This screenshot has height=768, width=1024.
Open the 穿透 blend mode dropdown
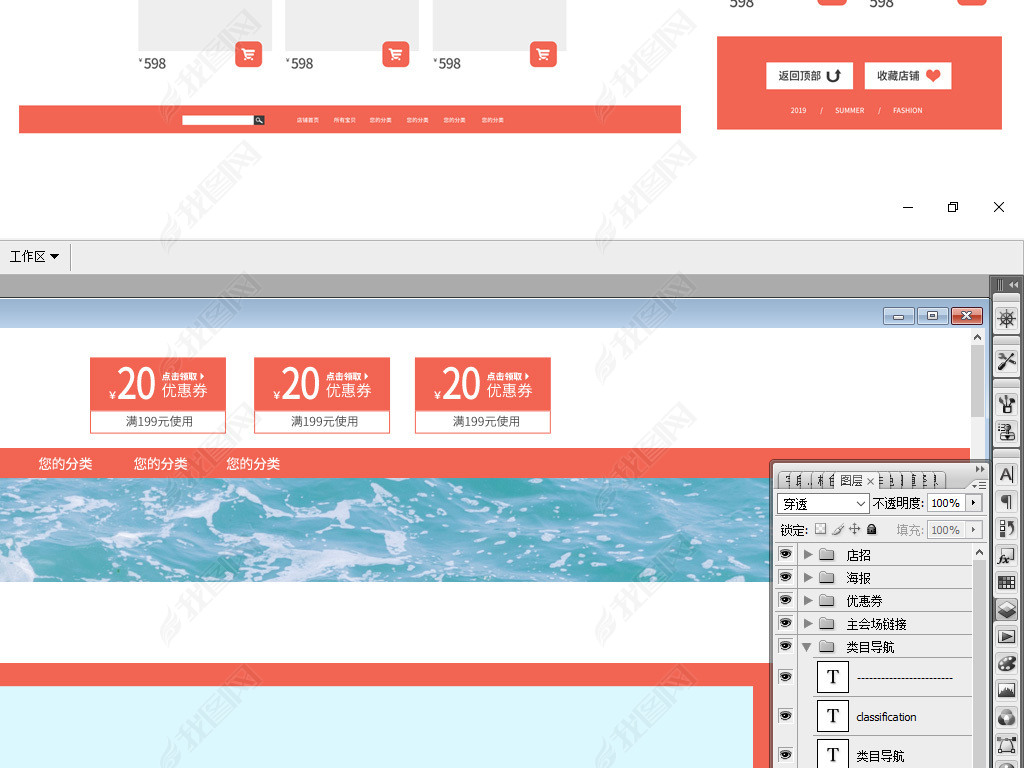coord(823,504)
